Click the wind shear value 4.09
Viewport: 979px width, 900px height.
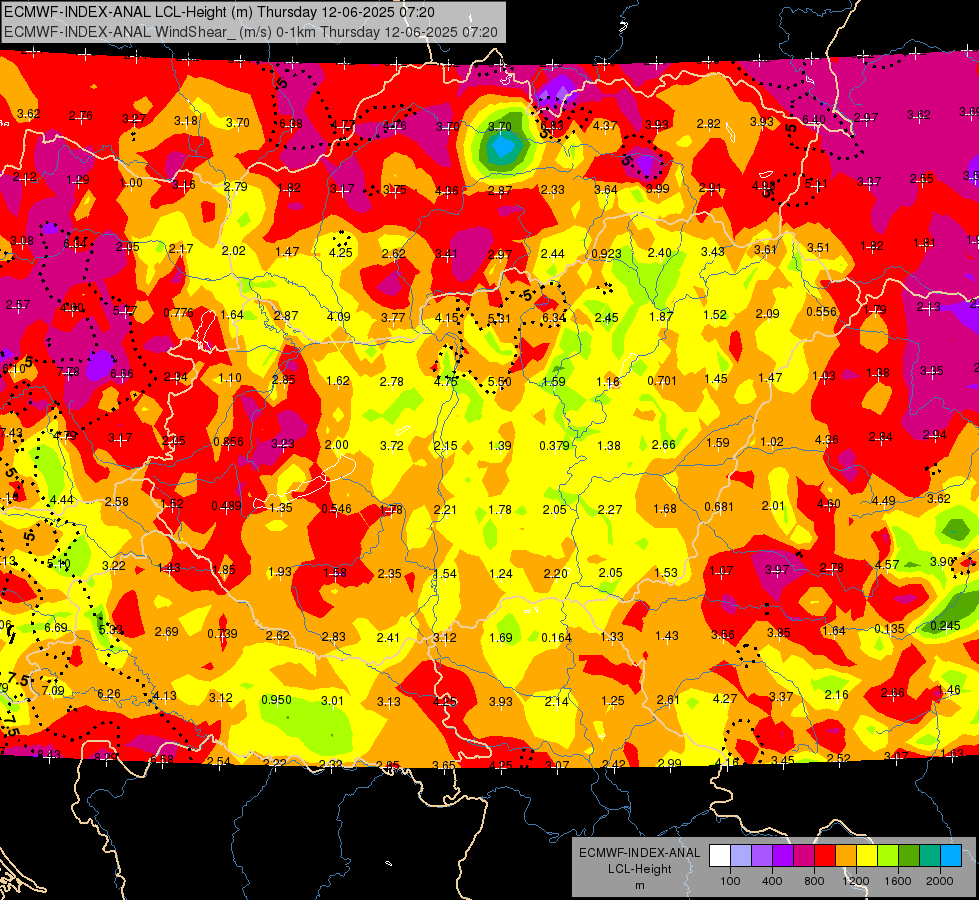[x=338, y=317]
